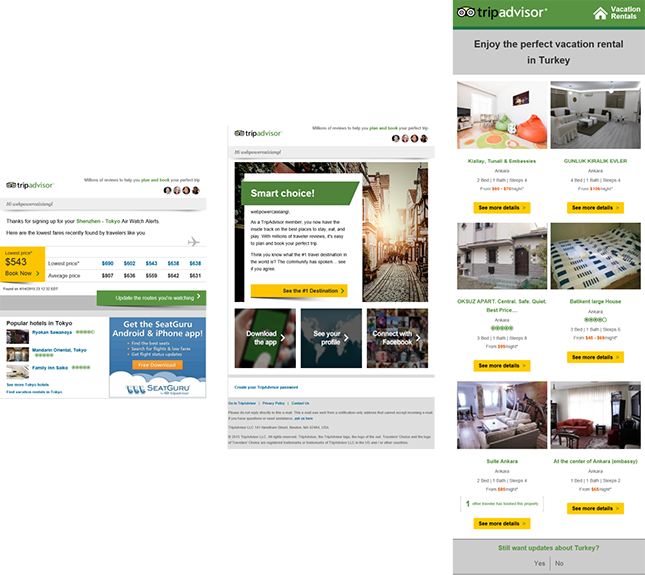Open the Suite Ankara listing title
Image resolution: width=645 pixels, height=575 pixels.
pyautogui.click(x=502, y=461)
